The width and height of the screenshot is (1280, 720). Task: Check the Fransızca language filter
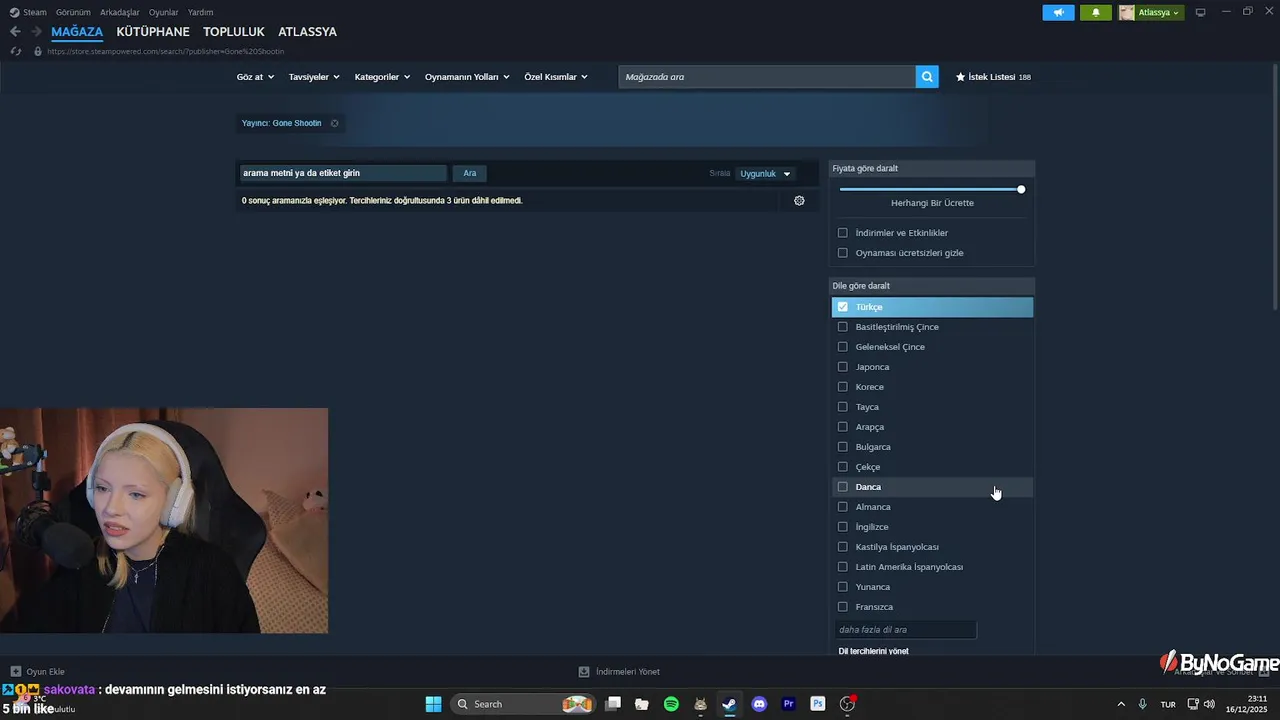(843, 607)
